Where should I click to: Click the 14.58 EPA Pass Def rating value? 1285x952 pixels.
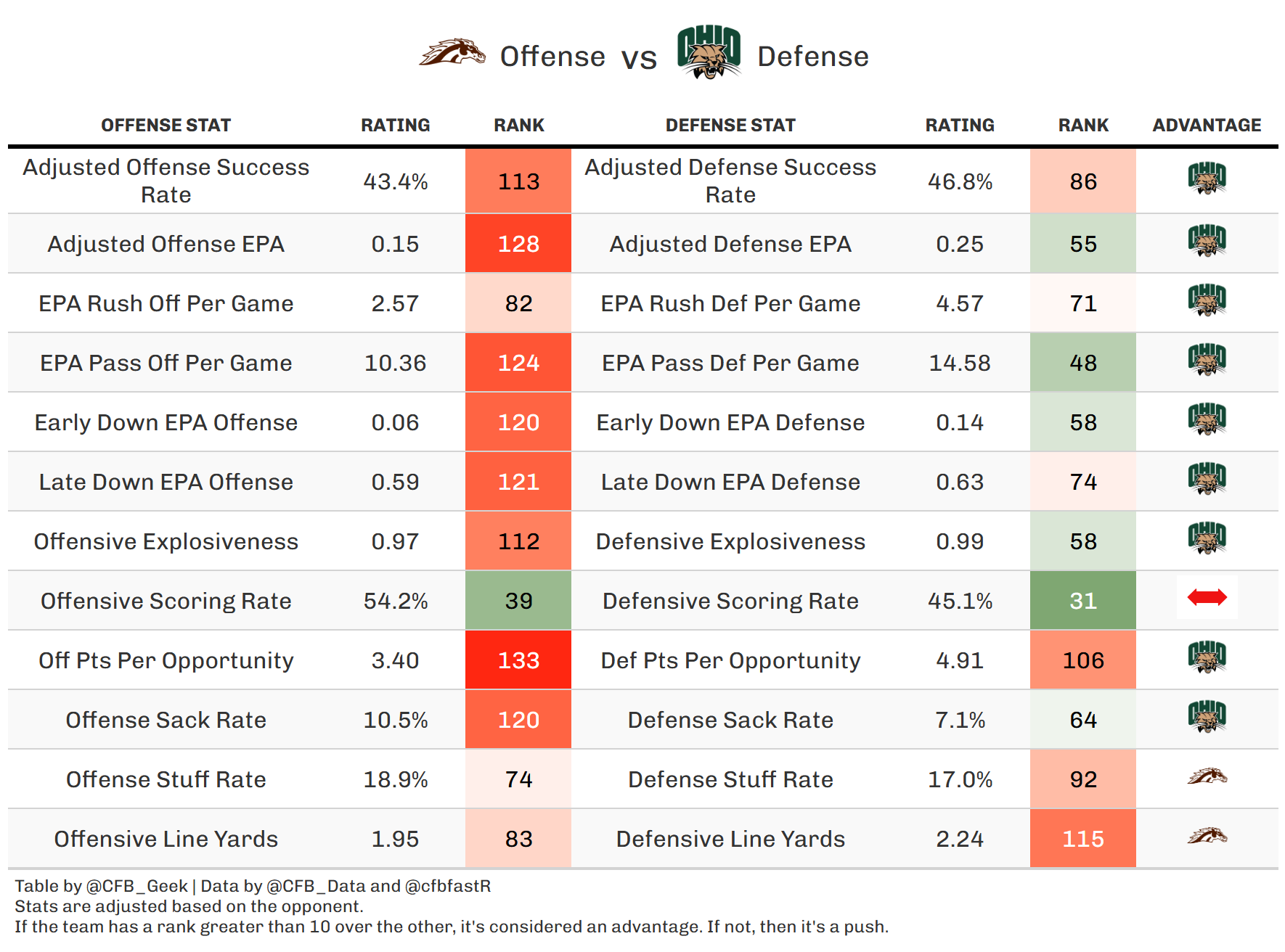[960, 363]
